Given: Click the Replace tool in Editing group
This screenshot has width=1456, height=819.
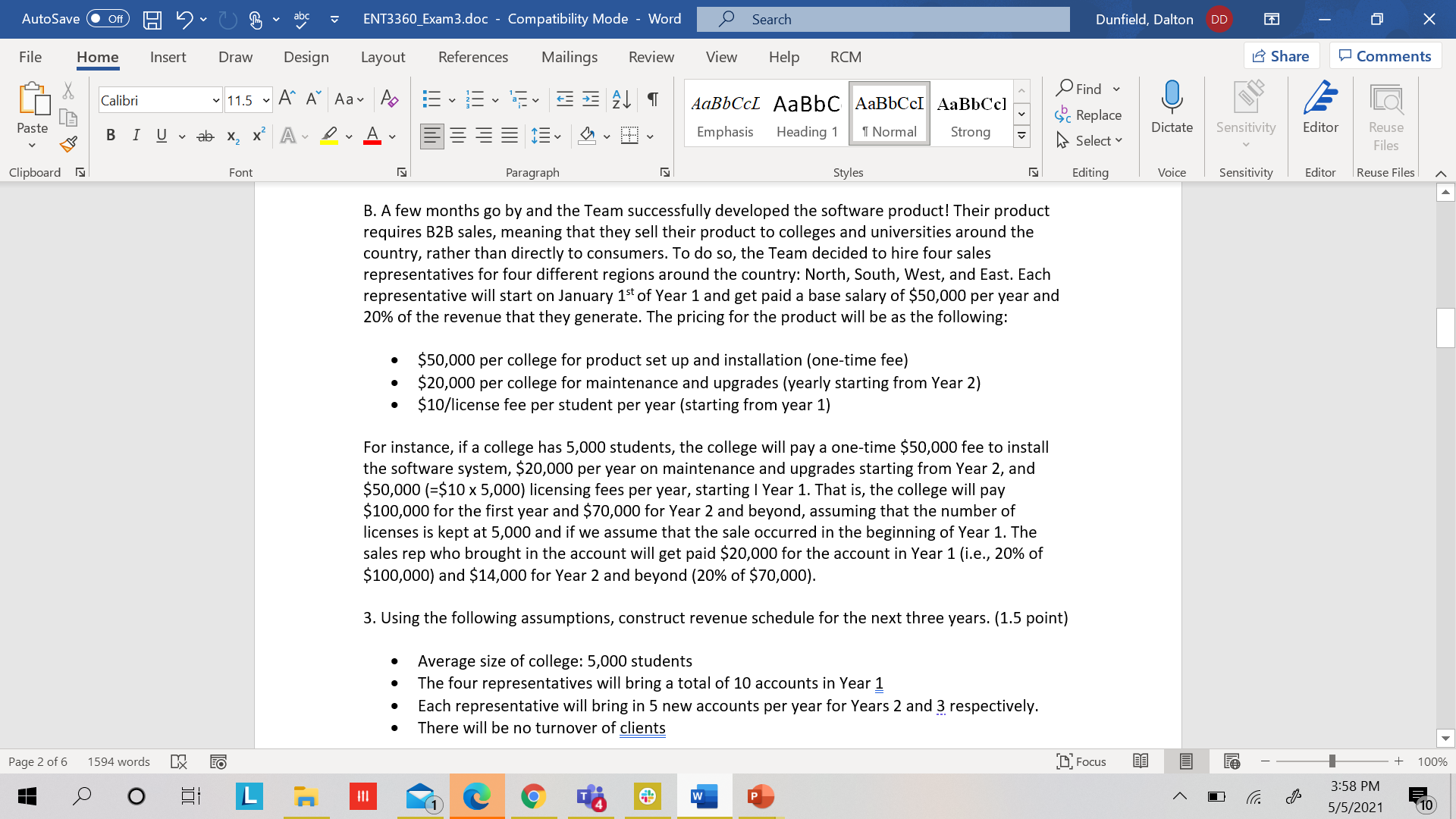Looking at the screenshot, I should point(1090,115).
